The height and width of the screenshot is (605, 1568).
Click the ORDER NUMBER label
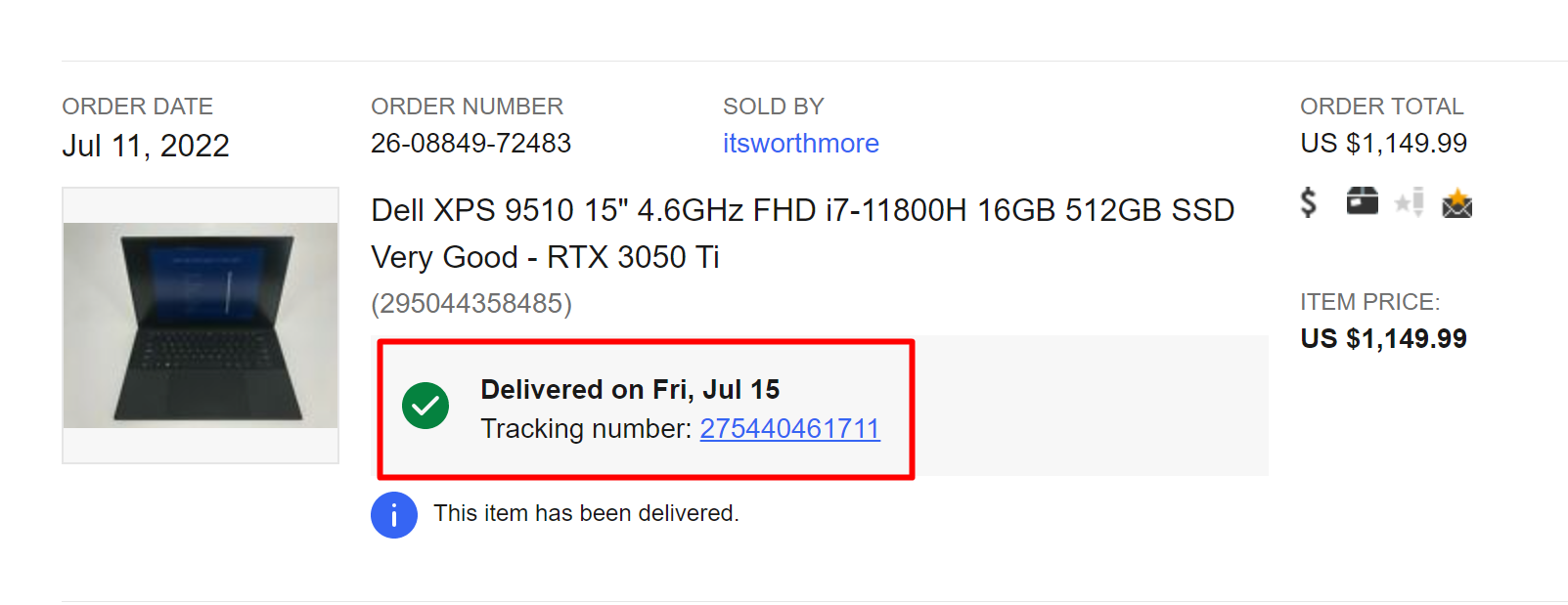coord(467,107)
